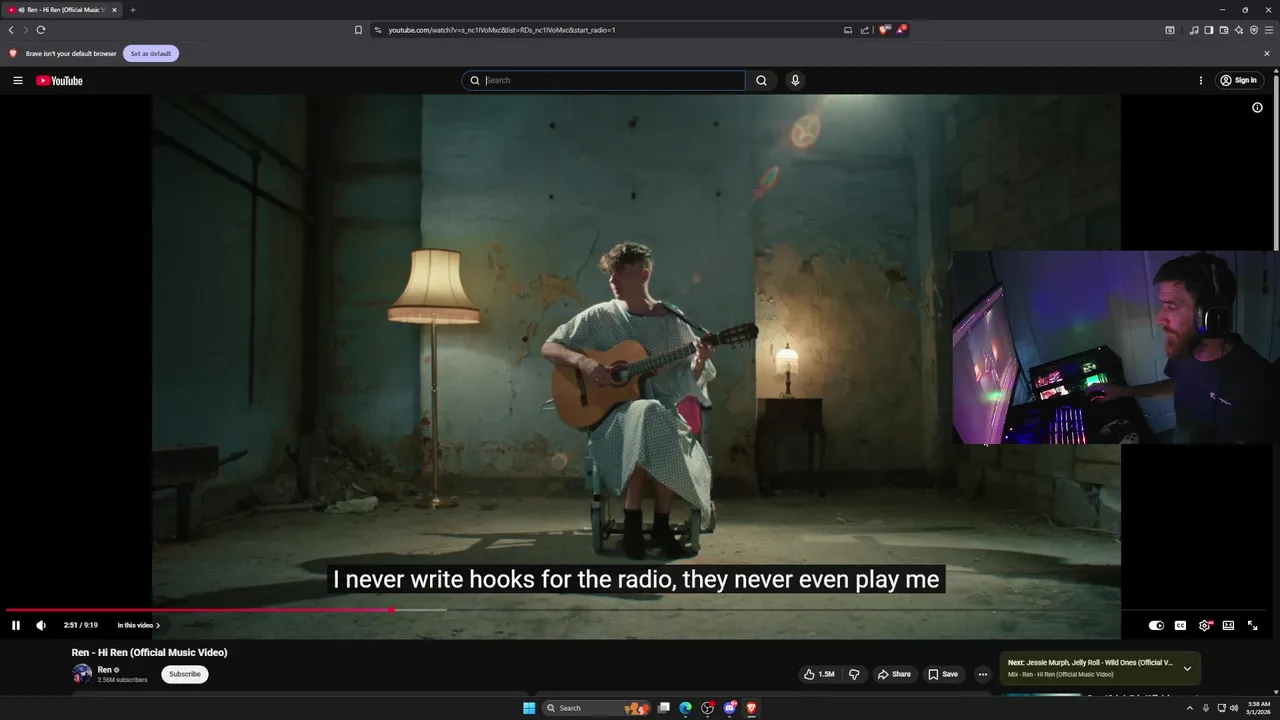Click the search magnifier button
The height and width of the screenshot is (720, 1280).
point(761,80)
